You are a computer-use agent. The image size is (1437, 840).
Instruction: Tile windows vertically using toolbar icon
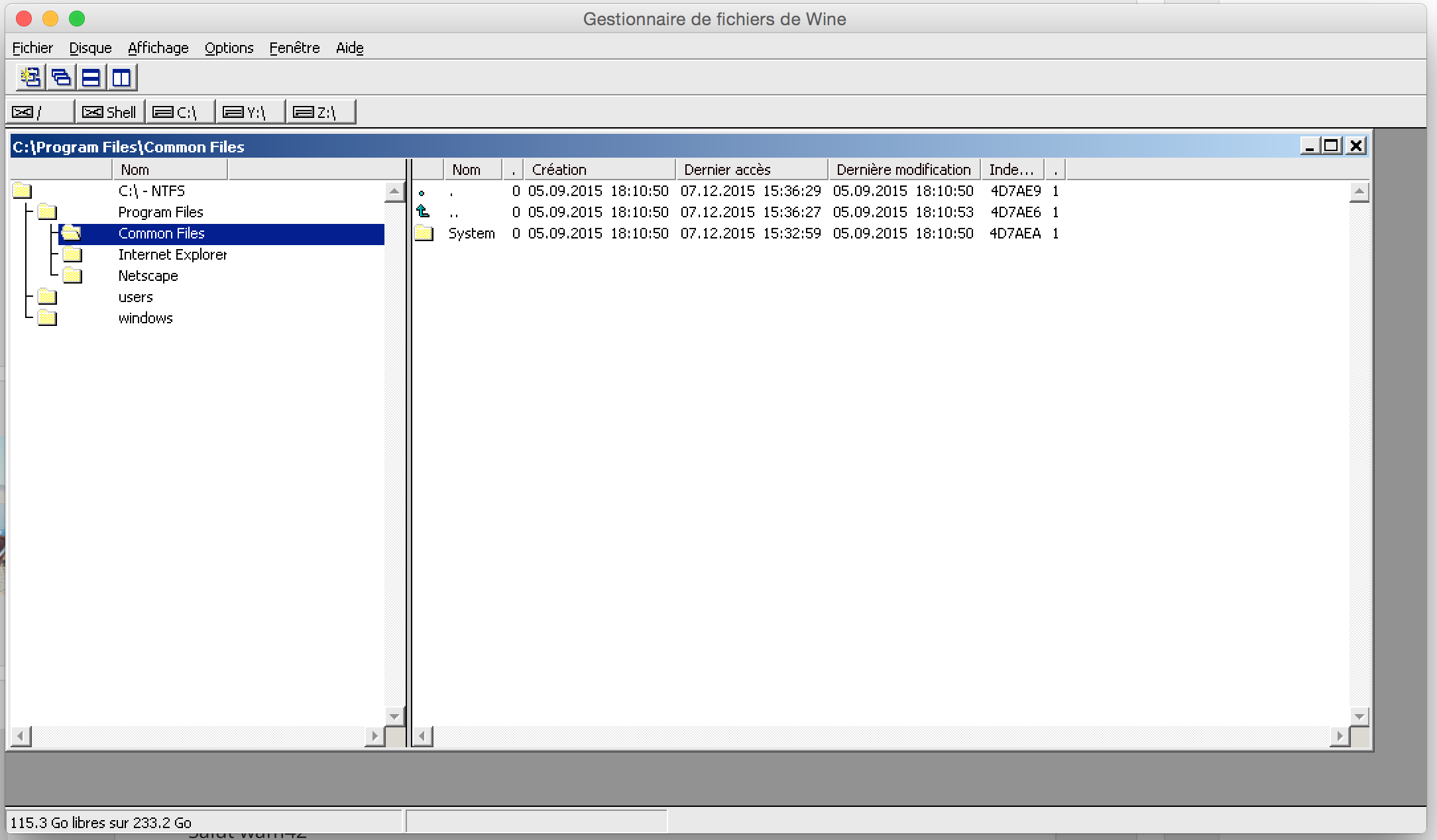tap(122, 78)
